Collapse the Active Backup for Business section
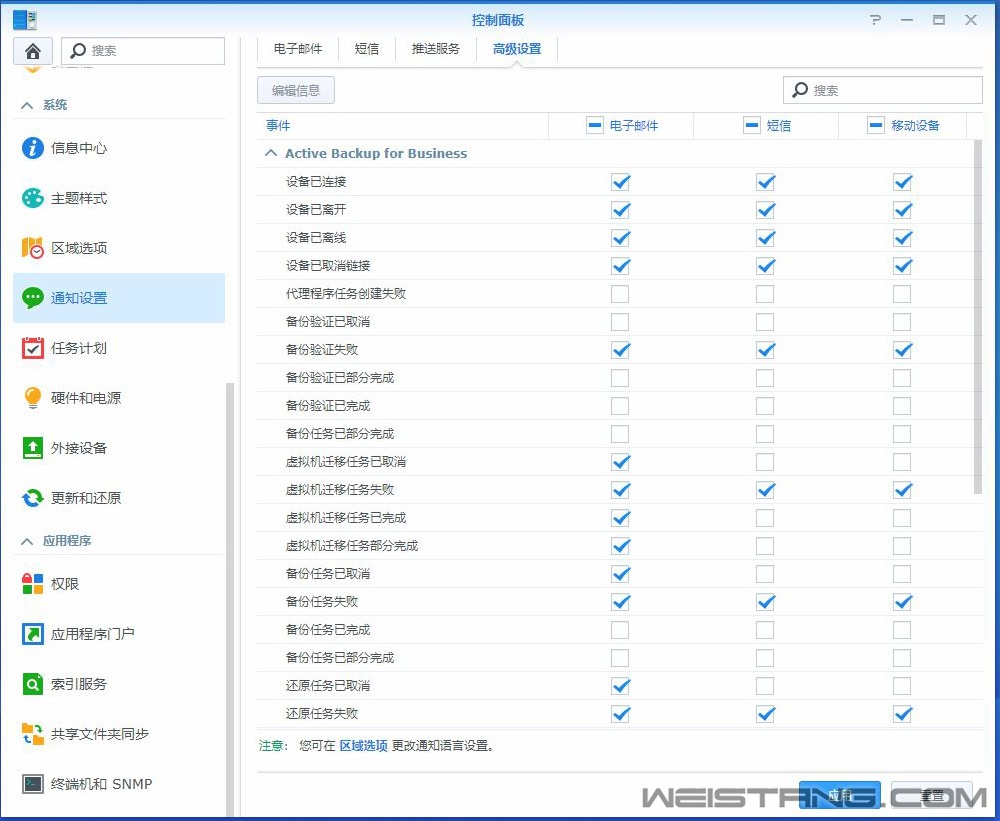The image size is (1000, 821). tap(270, 153)
